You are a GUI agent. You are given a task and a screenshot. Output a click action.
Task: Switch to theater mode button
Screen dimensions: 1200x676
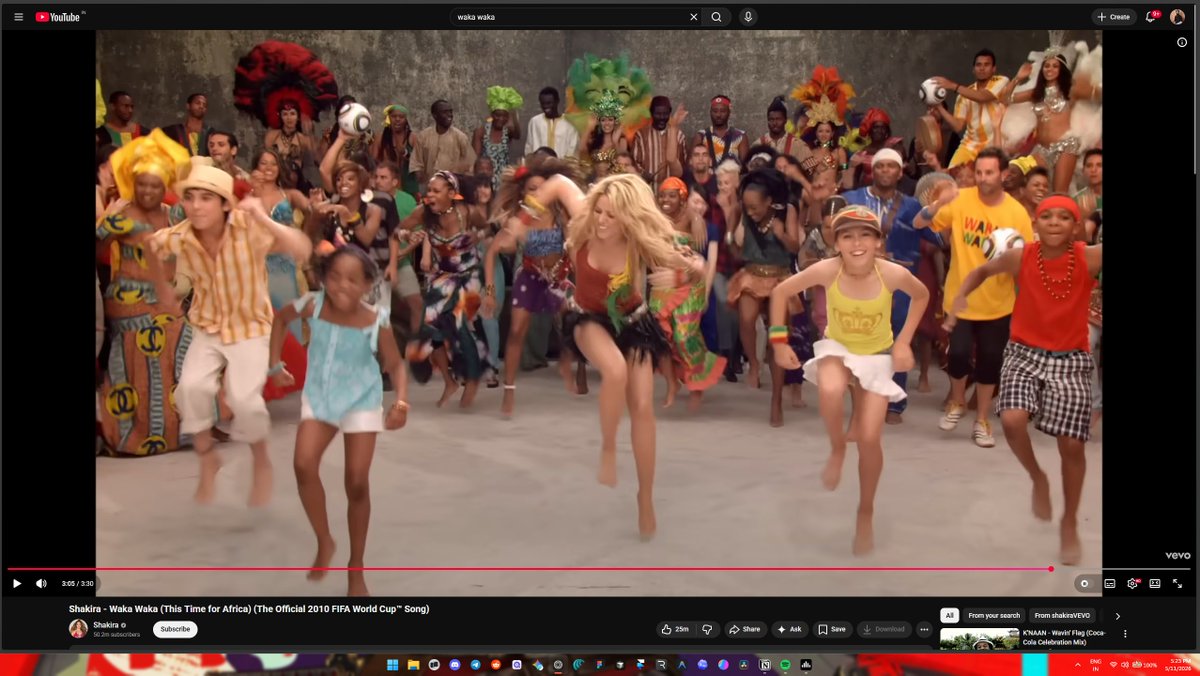click(x=1154, y=583)
